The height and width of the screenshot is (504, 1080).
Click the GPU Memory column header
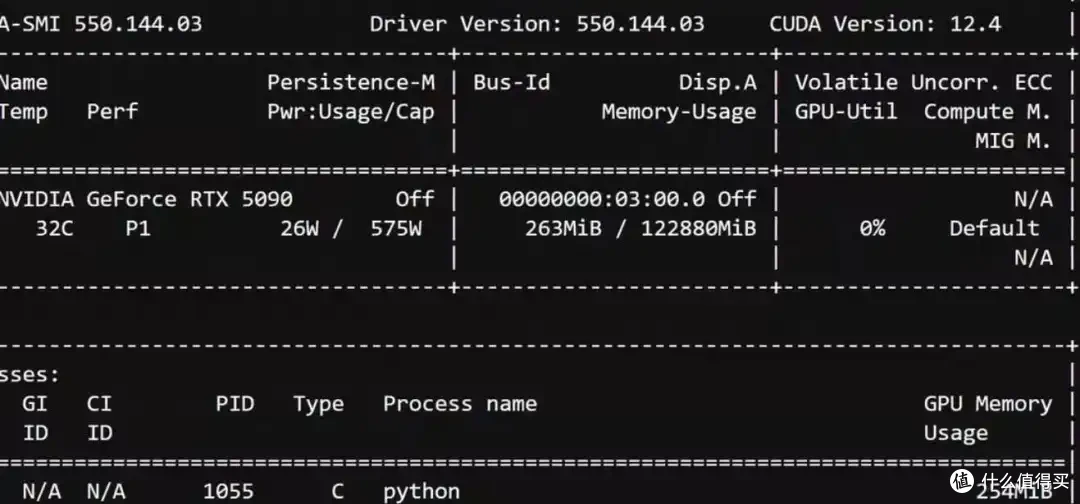pyautogui.click(x=988, y=404)
